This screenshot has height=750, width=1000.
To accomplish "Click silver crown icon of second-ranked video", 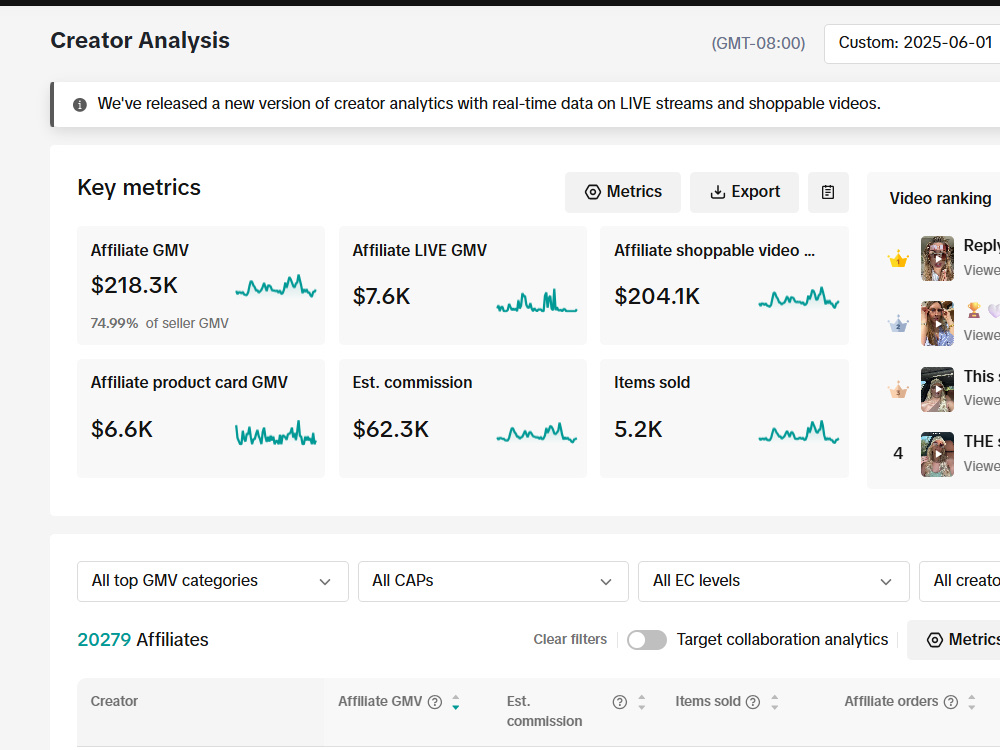I will [898, 324].
